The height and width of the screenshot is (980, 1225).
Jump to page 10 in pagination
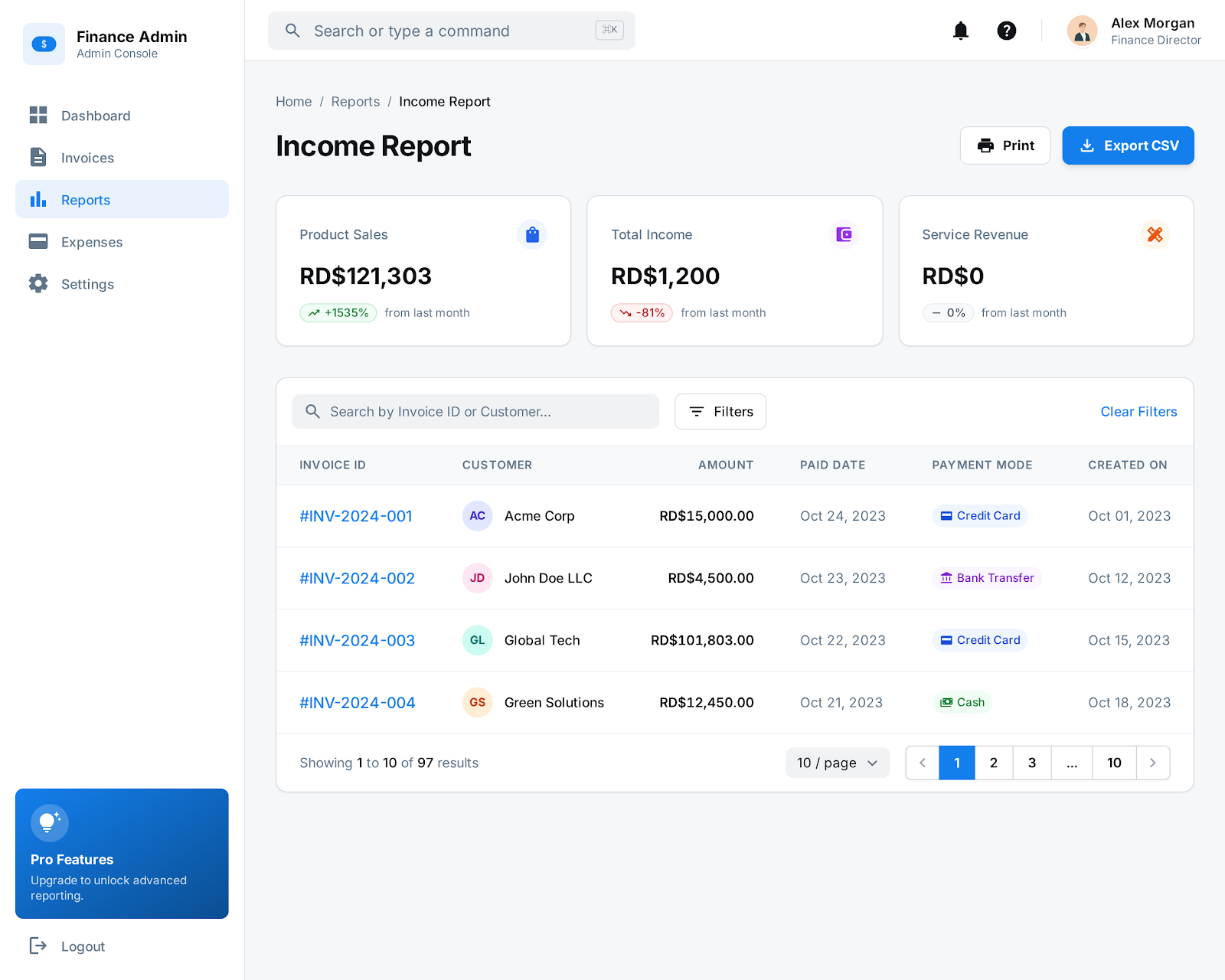pyautogui.click(x=1113, y=763)
